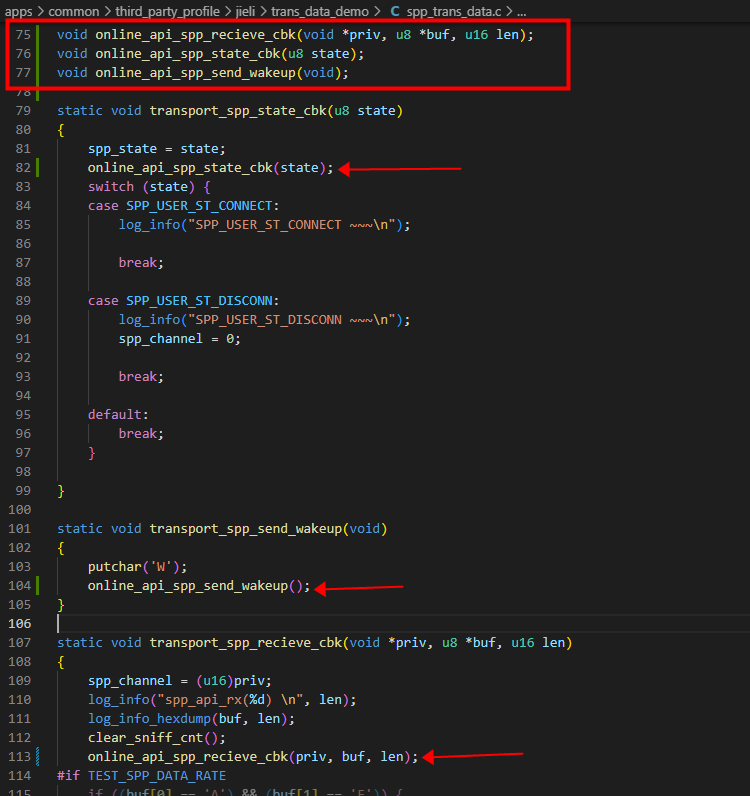Place cursor on 'spp_state = state;' statement

156,149
